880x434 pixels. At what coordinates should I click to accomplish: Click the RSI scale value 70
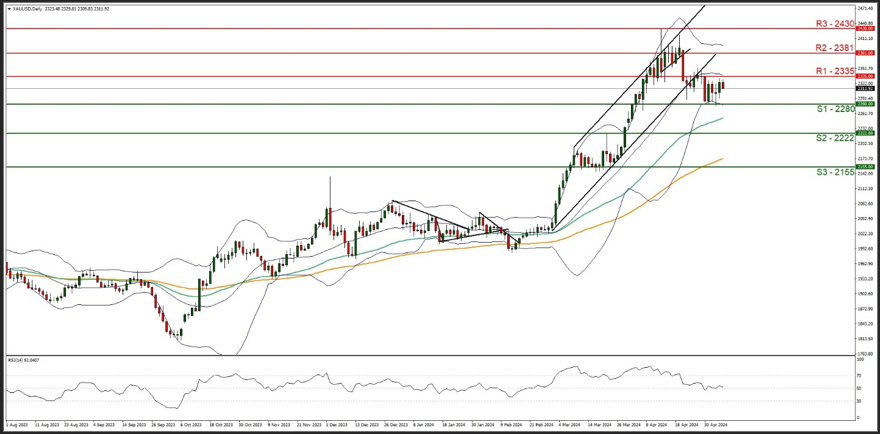pyautogui.click(x=859, y=375)
